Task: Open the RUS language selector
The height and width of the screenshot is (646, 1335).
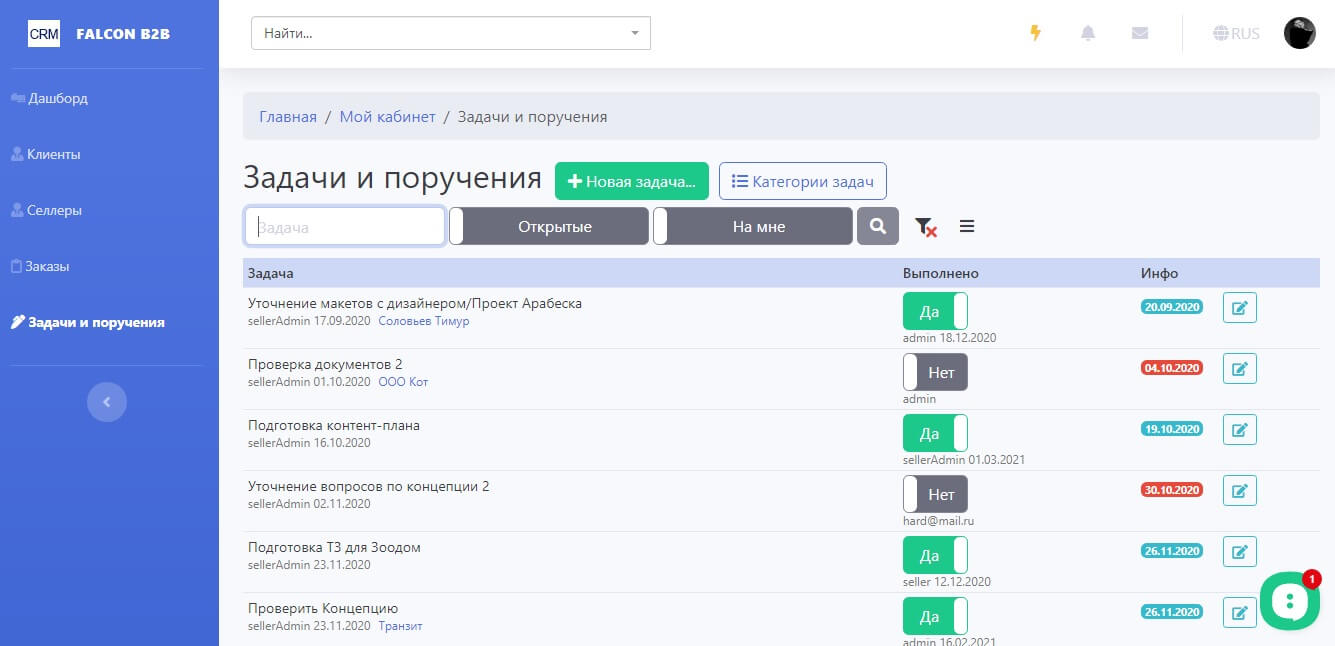Action: coord(1236,33)
